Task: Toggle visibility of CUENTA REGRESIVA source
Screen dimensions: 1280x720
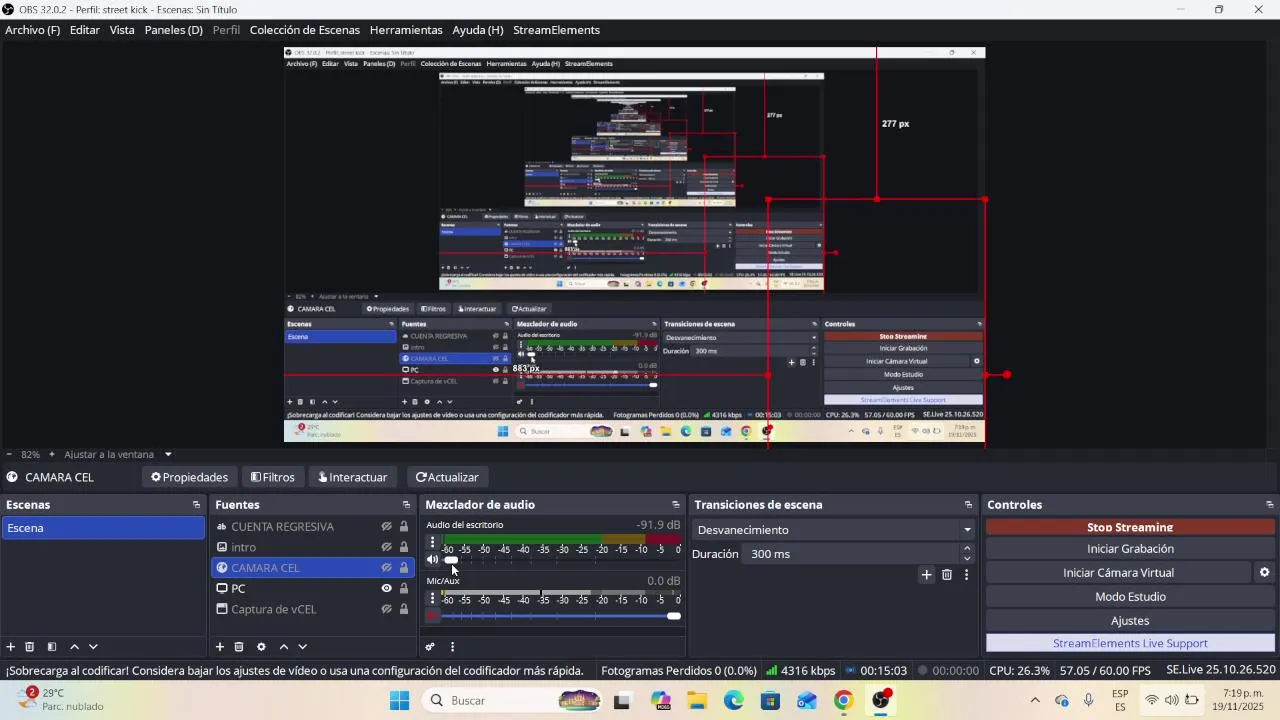Action: click(386, 526)
